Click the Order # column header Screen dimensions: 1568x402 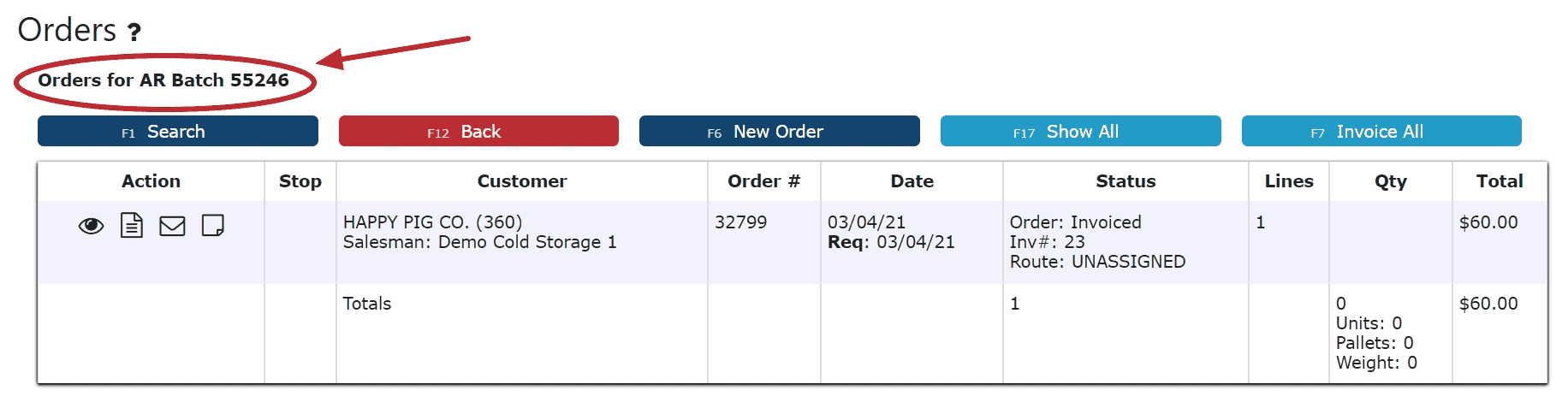pyautogui.click(x=763, y=181)
